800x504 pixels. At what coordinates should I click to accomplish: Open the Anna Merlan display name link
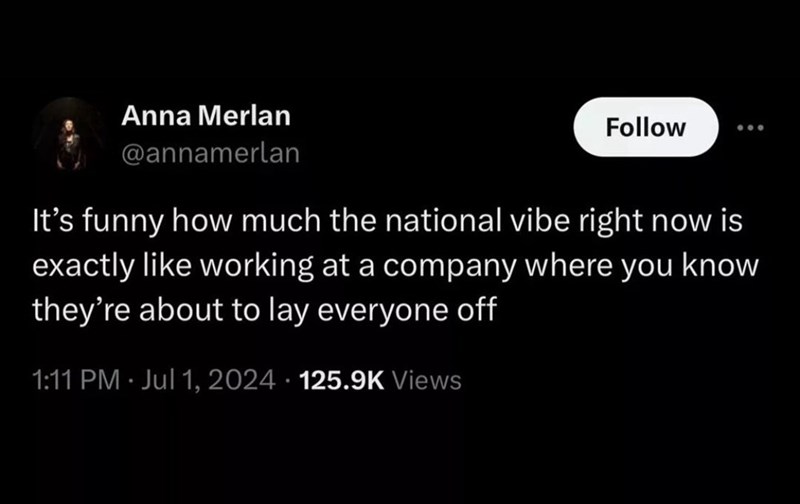coord(206,116)
